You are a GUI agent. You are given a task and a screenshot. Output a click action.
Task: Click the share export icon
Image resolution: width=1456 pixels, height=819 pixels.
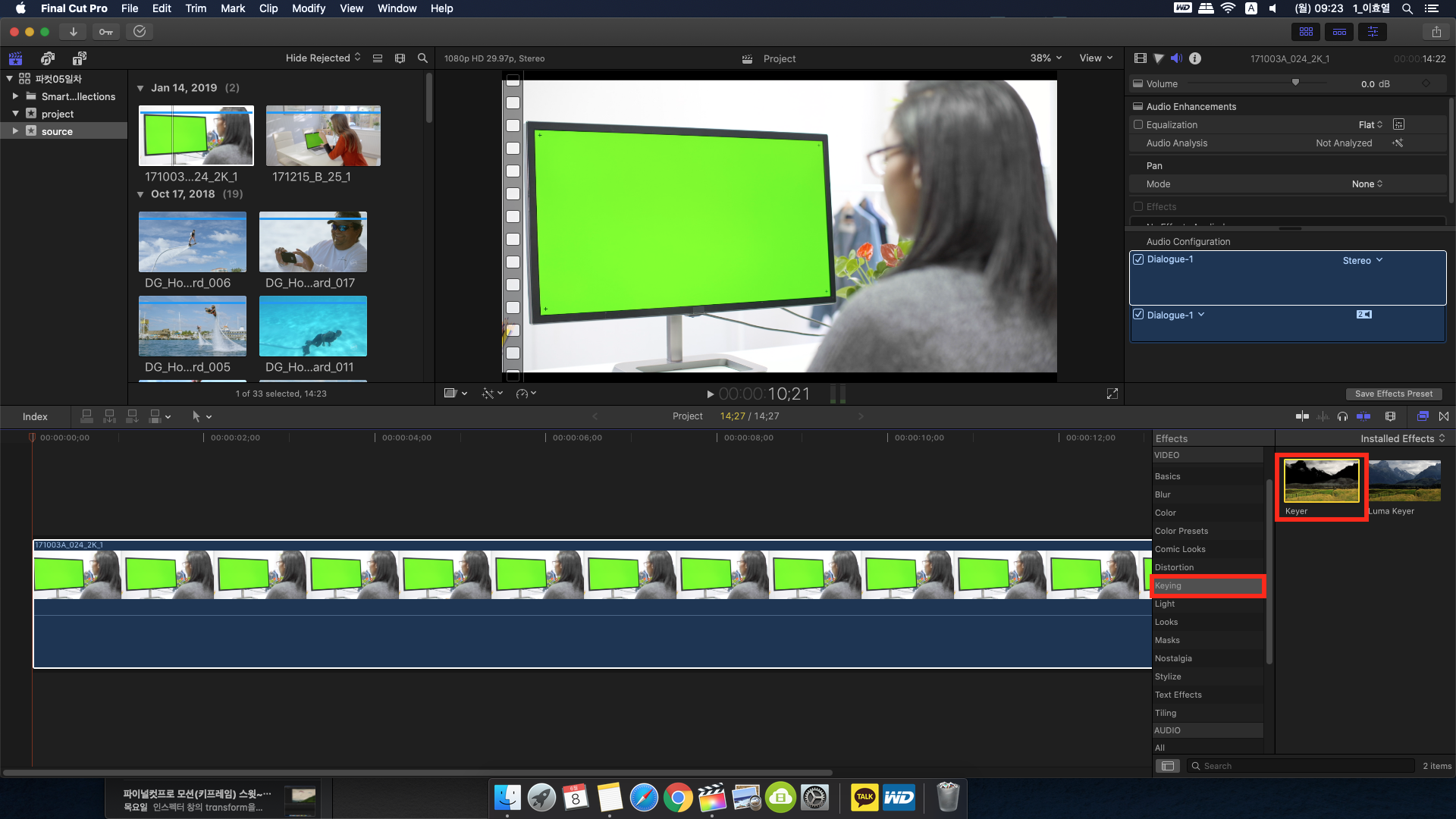tap(1436, 32)
